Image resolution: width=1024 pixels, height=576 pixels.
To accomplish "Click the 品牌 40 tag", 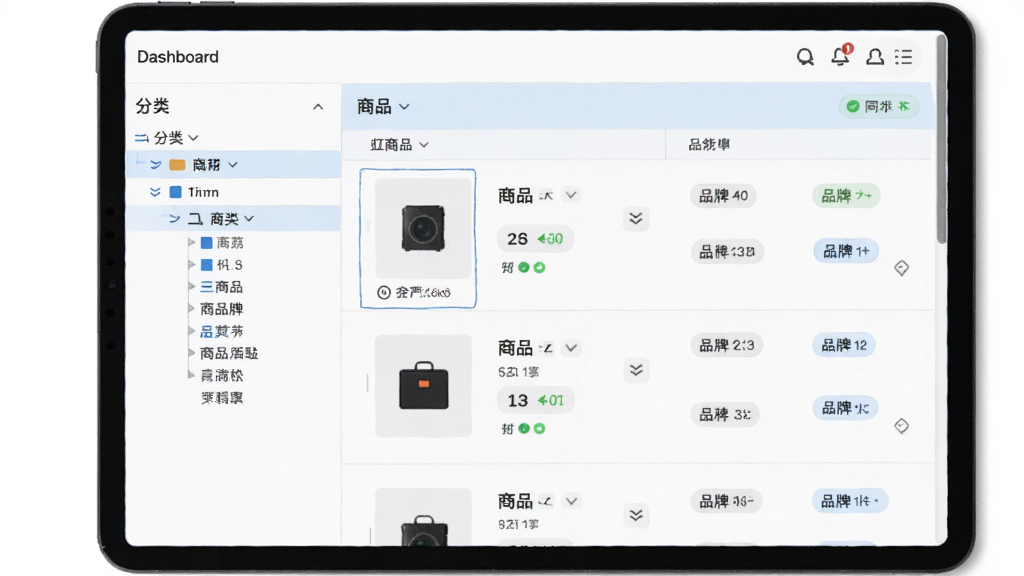I will click(723, 195).
